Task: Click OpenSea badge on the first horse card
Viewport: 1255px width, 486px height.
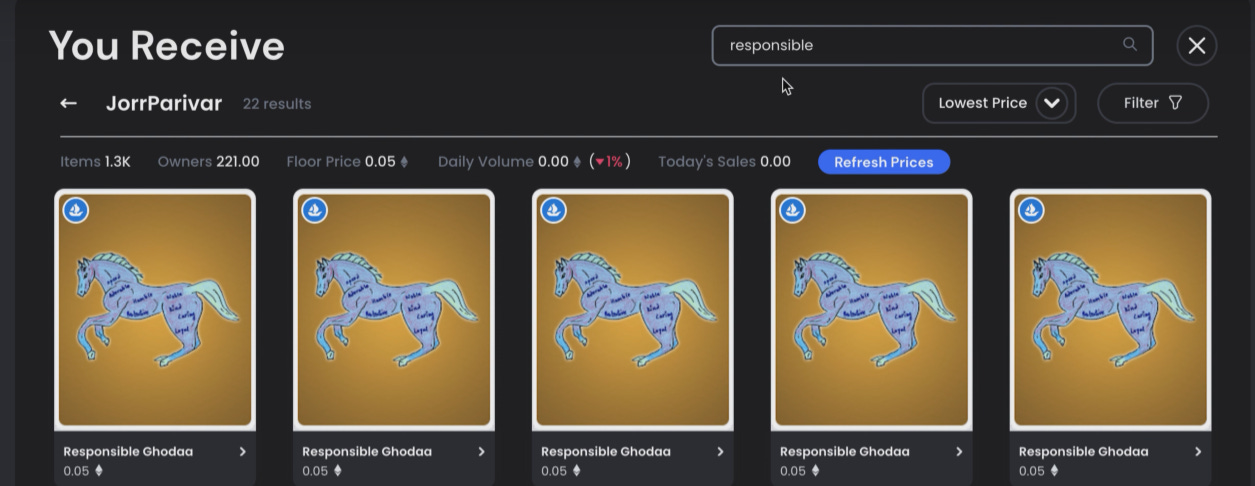Action: pyautogui.click(x=76, y=210)
